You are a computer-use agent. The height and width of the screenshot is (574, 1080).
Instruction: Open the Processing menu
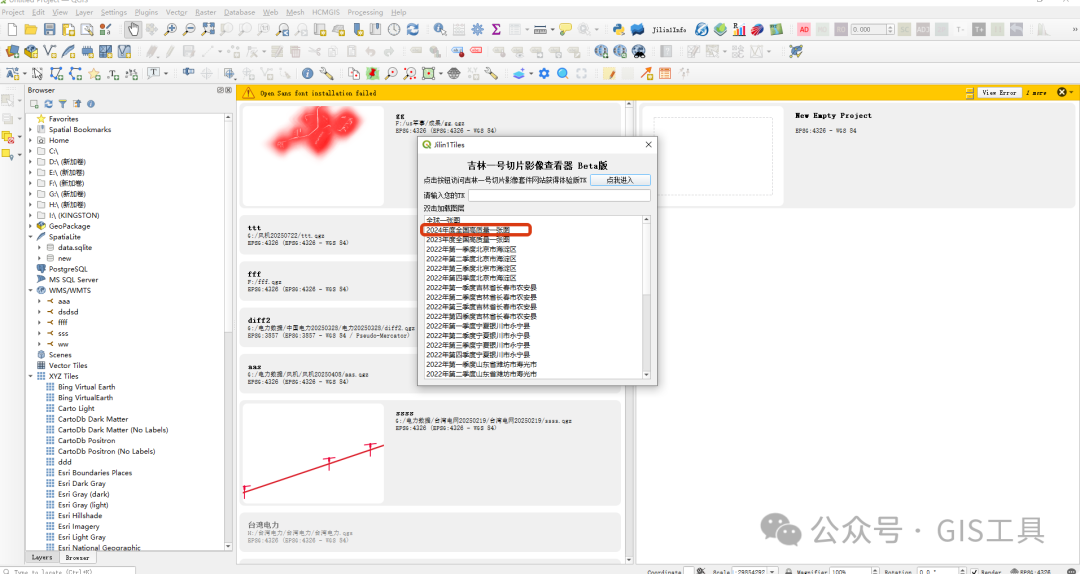[365, 12]
